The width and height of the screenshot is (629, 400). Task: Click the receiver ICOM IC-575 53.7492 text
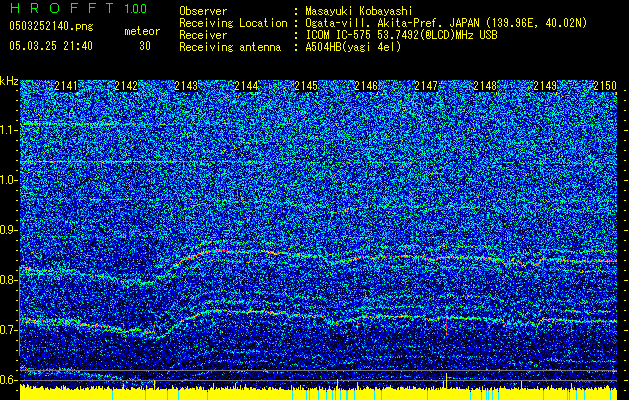pos(401,35)
